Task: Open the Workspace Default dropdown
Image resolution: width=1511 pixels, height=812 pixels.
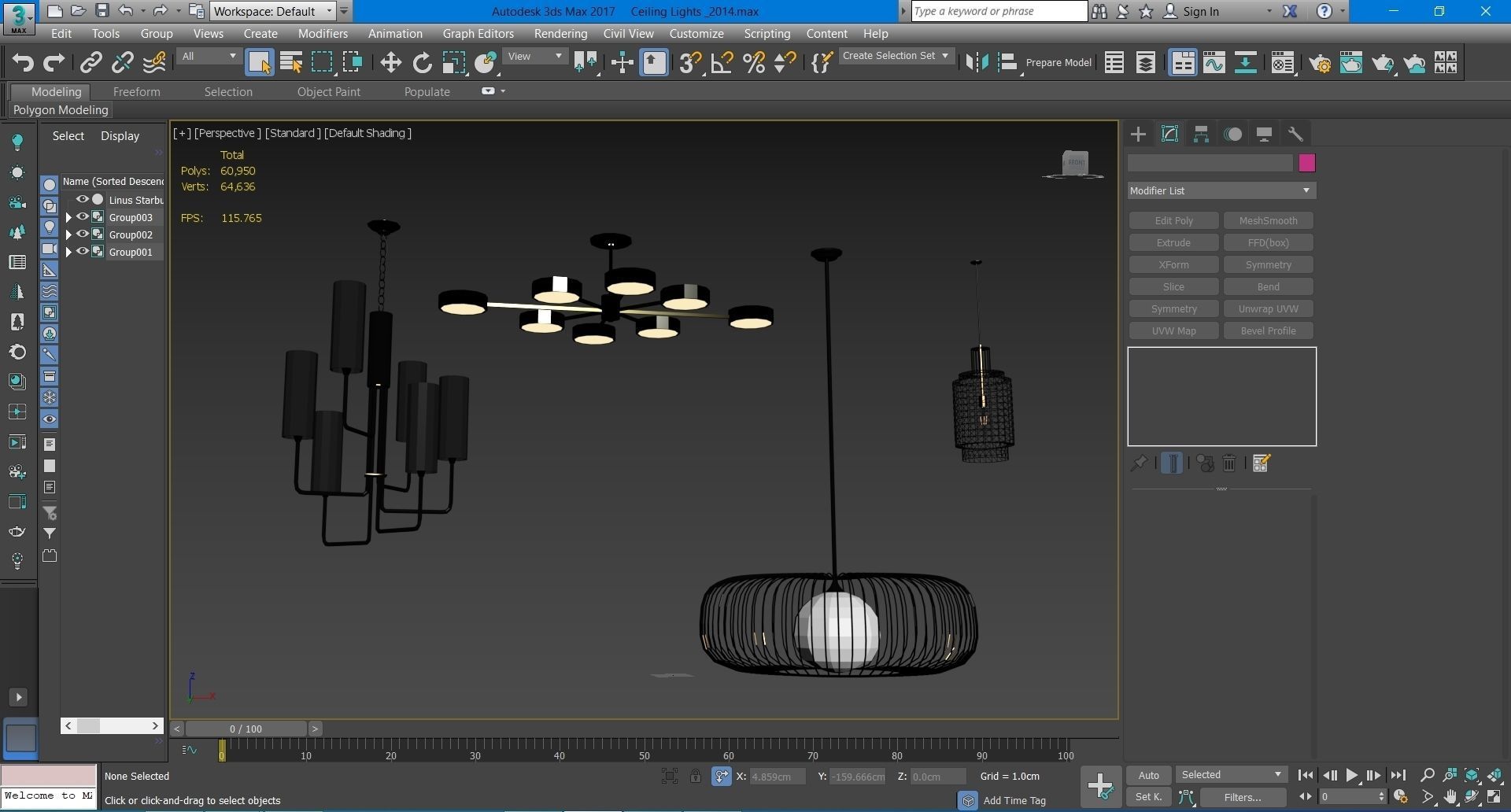Action: pyautogui.click(x=273, y=11)
